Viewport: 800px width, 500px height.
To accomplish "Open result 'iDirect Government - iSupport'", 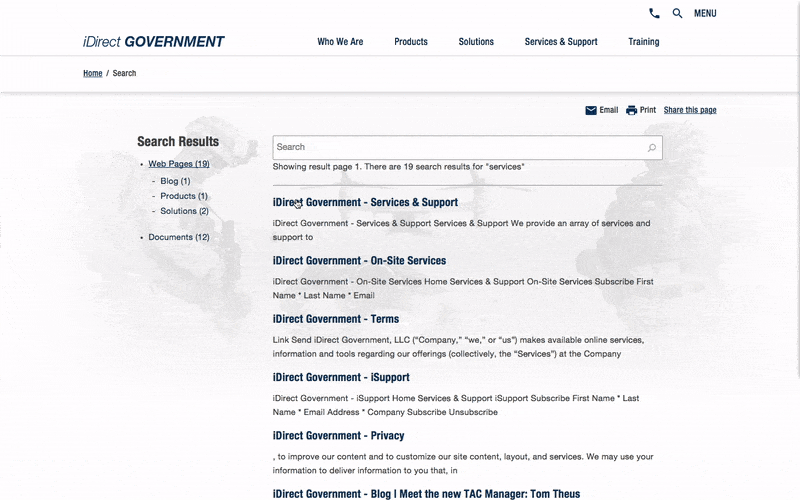I will tap(341, 378).
